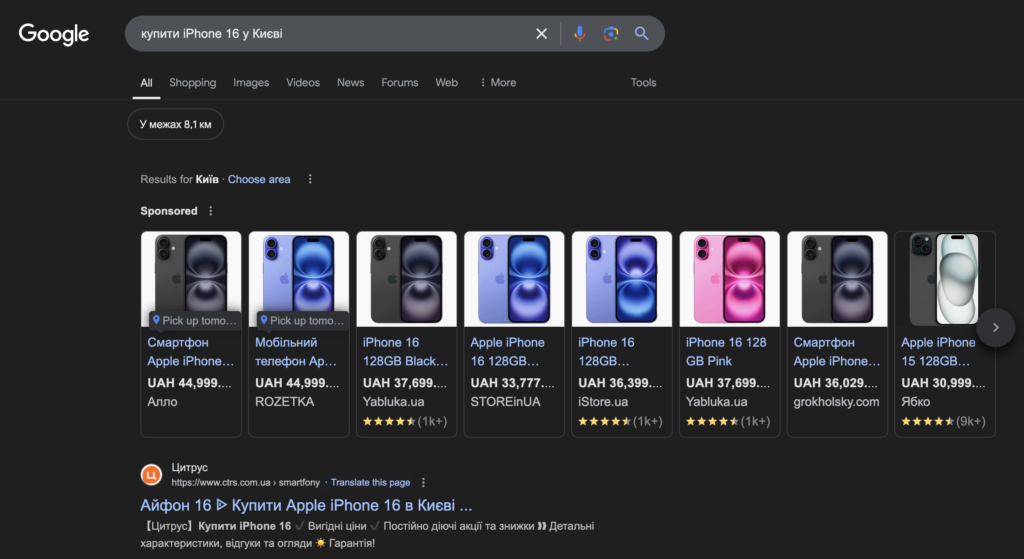Switch to the Images tab
This screenshot has height=559, width=1024.
(251, 83)
